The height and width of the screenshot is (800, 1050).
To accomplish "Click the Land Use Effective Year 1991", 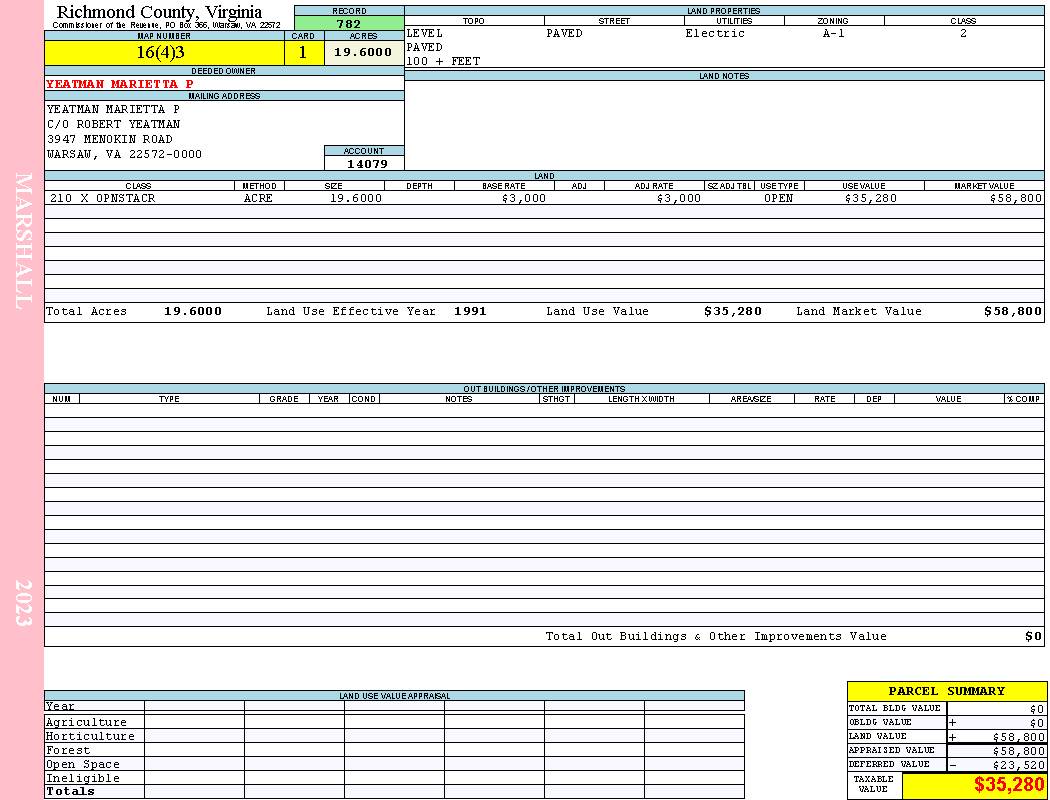I will [x=470, y=311].
